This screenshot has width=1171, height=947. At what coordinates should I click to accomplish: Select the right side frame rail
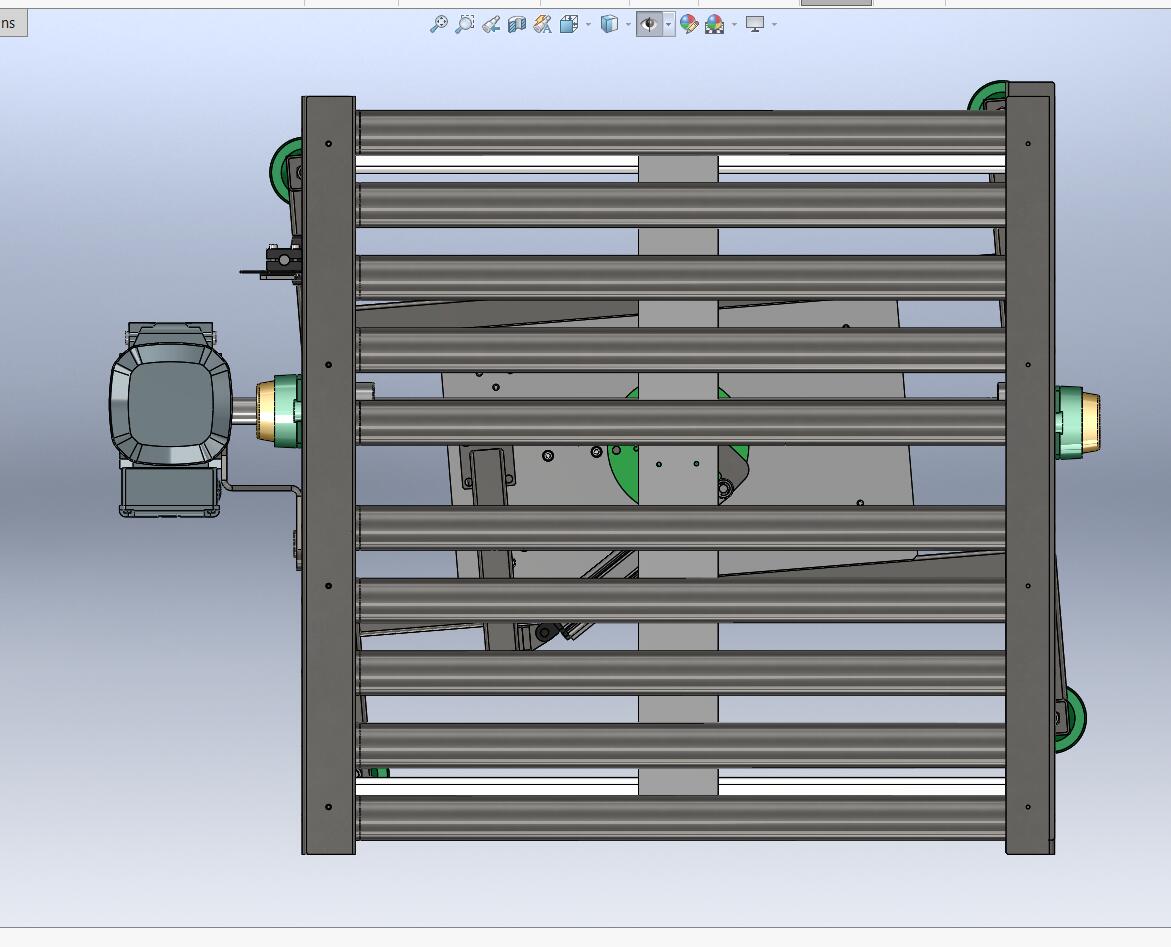coord(1030,468)
